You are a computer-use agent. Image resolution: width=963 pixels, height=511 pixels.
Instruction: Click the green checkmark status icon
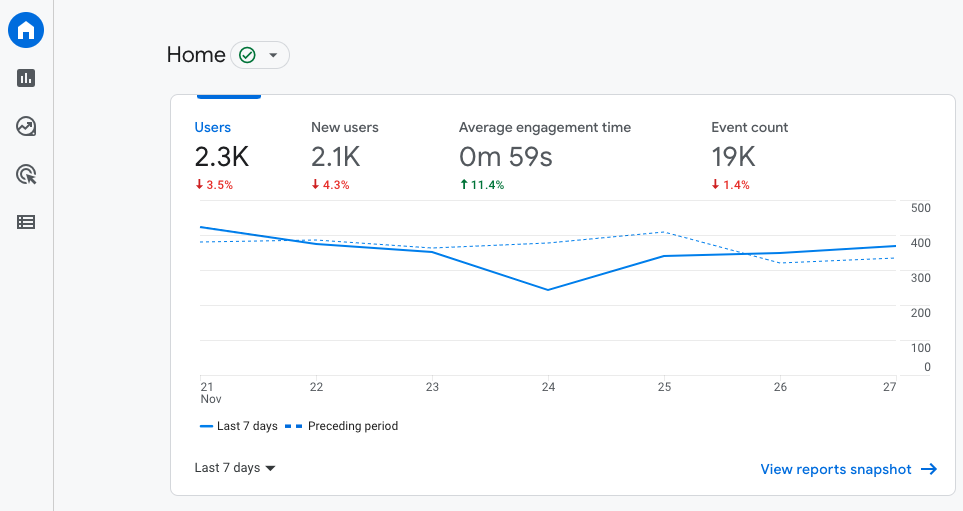point(247,55)
